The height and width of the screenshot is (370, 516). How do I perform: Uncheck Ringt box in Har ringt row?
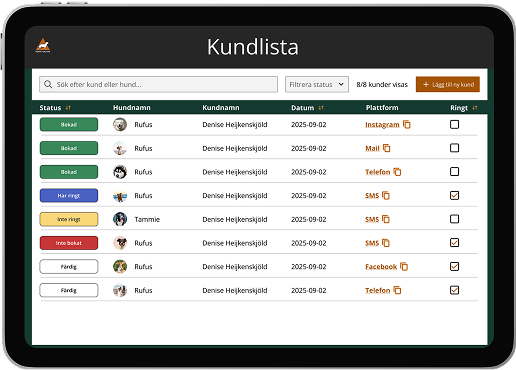[x=454, y=195]
